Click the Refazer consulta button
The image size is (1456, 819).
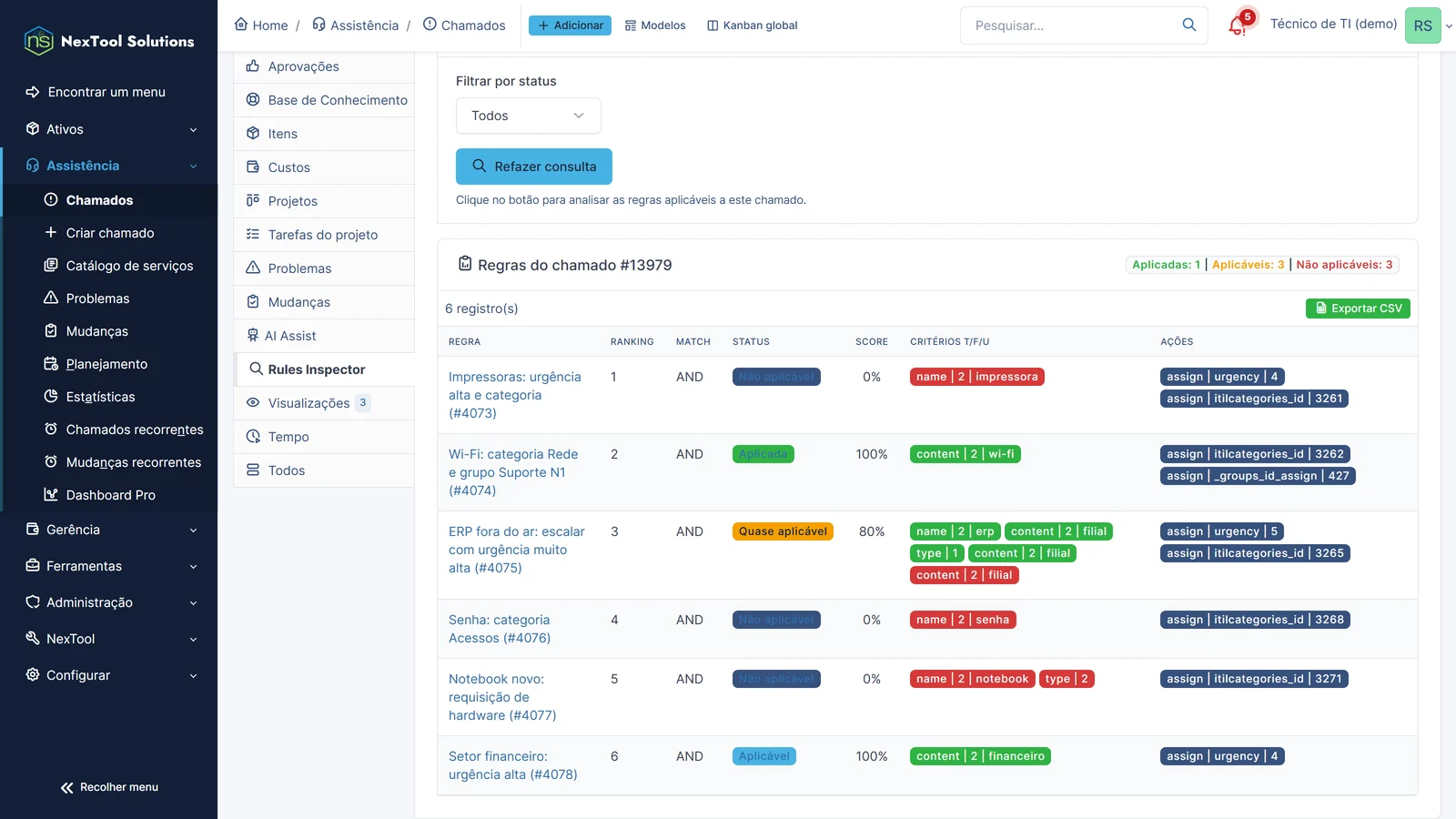[533, 167]
